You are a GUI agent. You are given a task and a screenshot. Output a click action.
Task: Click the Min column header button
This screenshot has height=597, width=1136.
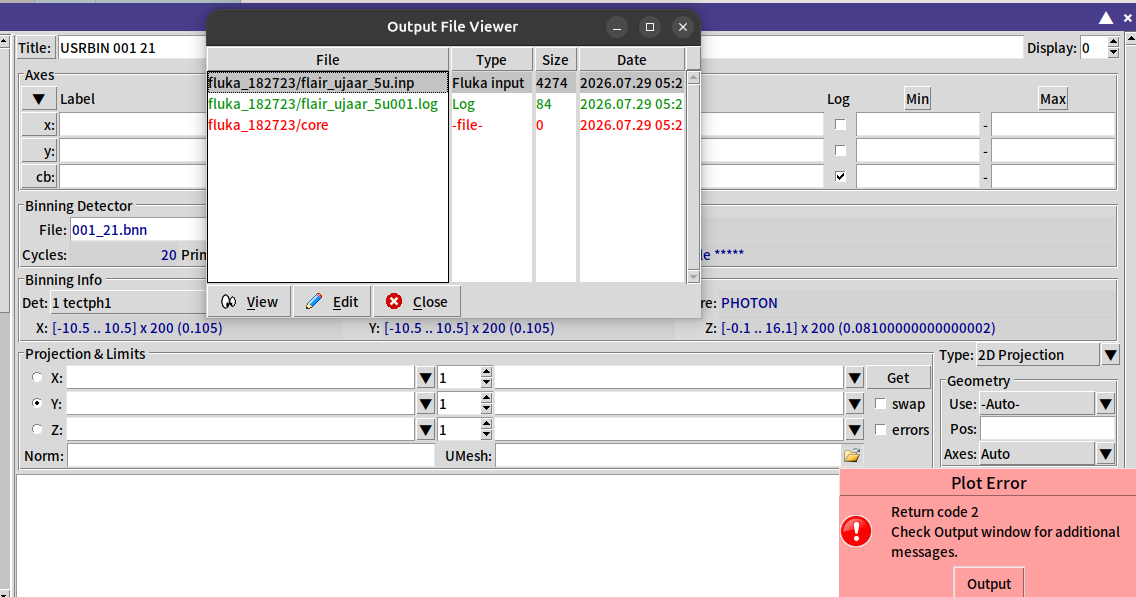tap(917, 99)
